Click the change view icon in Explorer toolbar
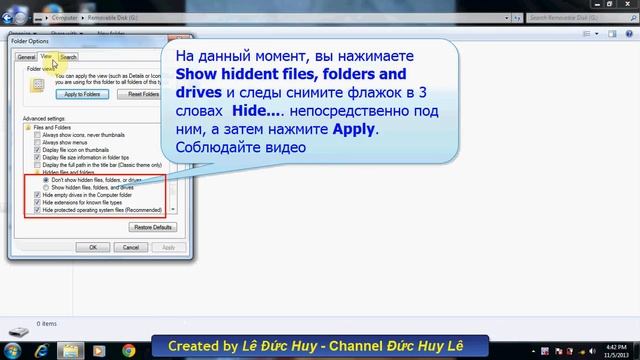This screenshot has height=360, width=640. [x=587, y=34]
